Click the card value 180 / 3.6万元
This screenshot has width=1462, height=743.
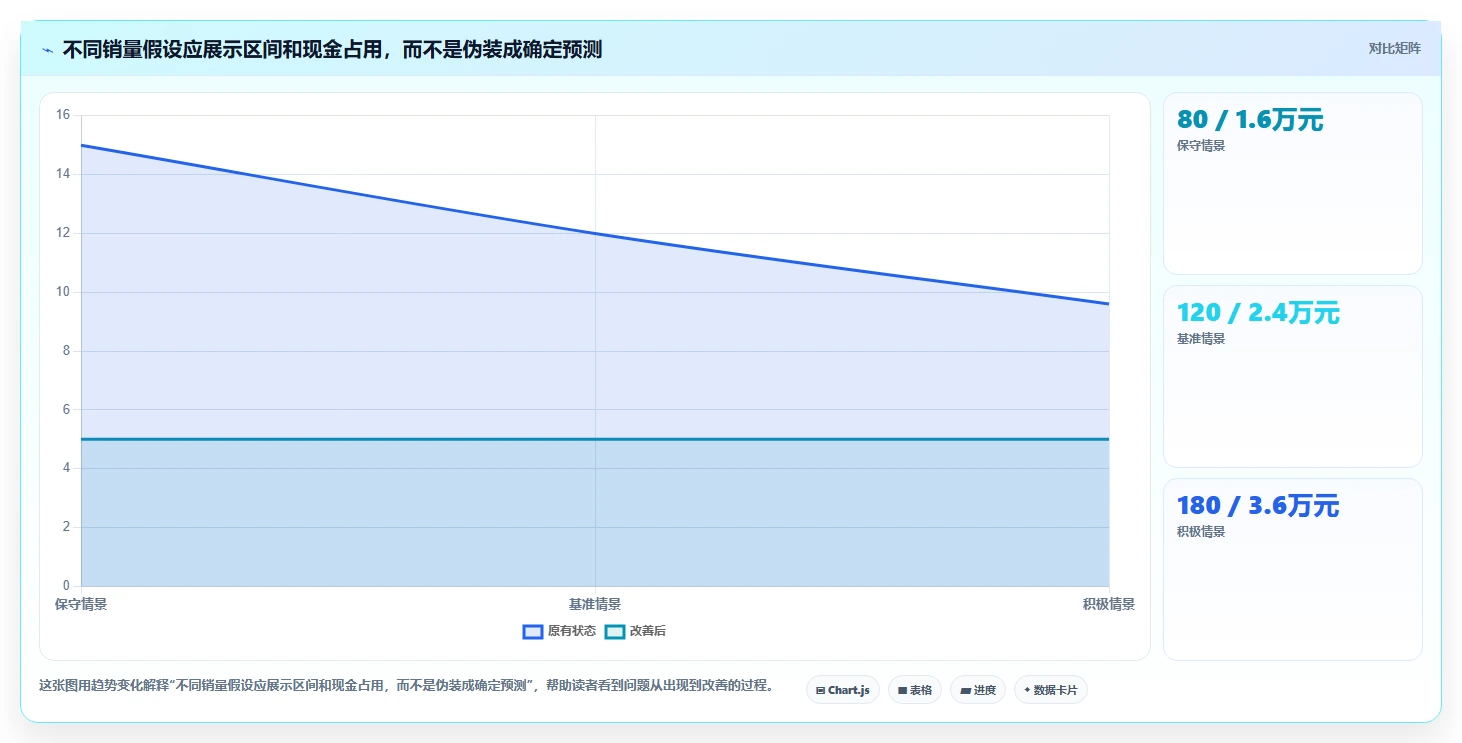pyautogui.click(x=1258, y=506)
